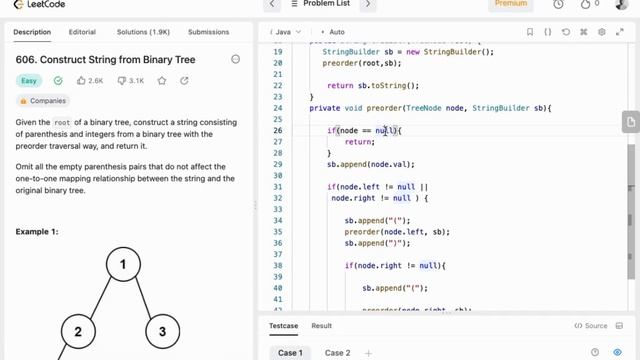Add problem to favorites star
640x360 pixels.
tap(162, 81)
